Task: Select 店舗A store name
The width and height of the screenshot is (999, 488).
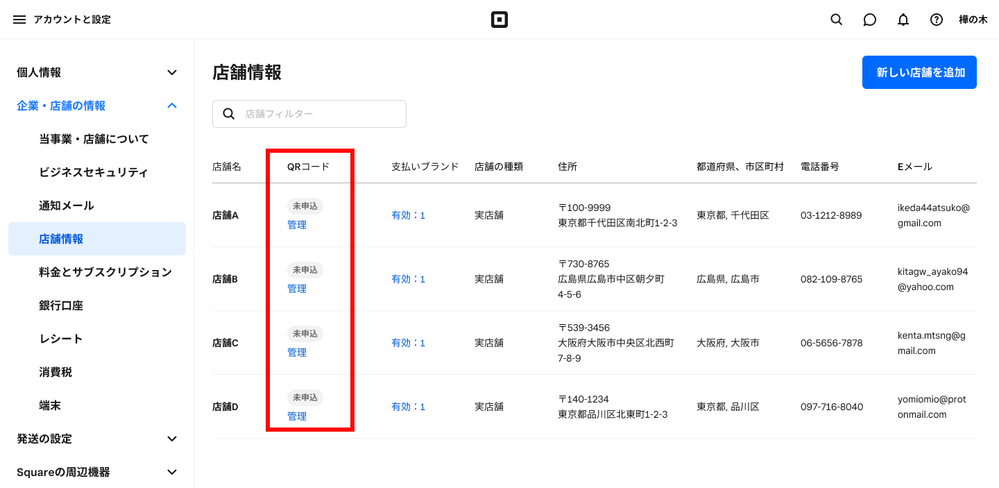Action: coord(225,215)
